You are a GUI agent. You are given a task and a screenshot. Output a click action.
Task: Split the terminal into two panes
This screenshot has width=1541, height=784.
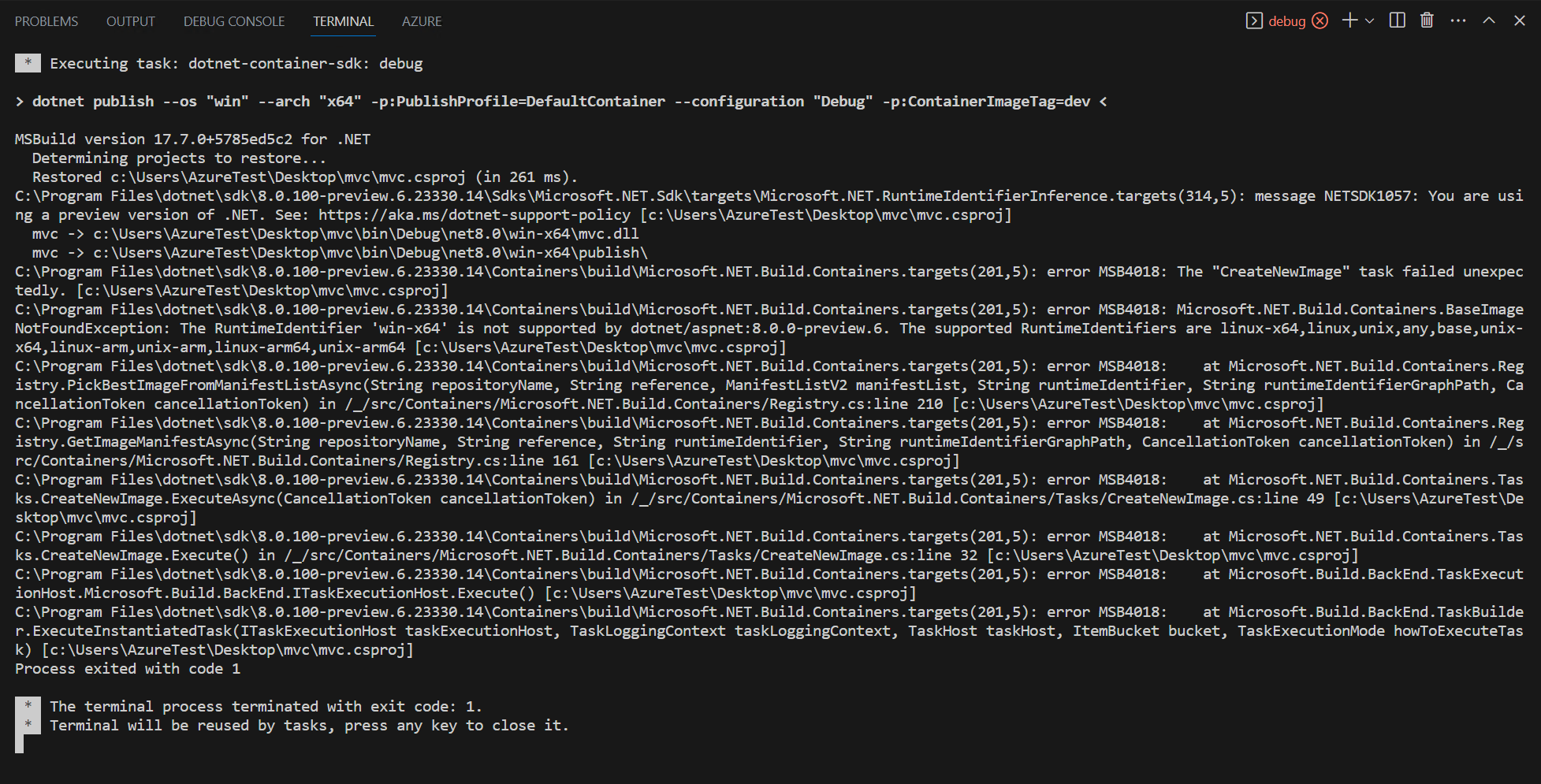pyautogui.click(x=1396, y=20)
